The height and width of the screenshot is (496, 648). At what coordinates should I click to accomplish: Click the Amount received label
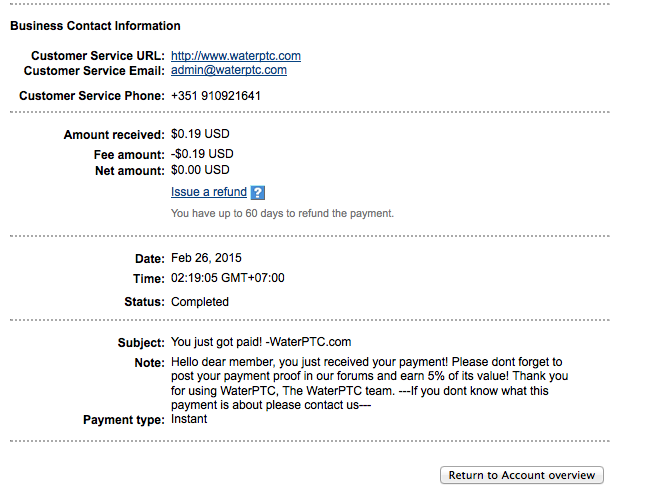point(113,135)
